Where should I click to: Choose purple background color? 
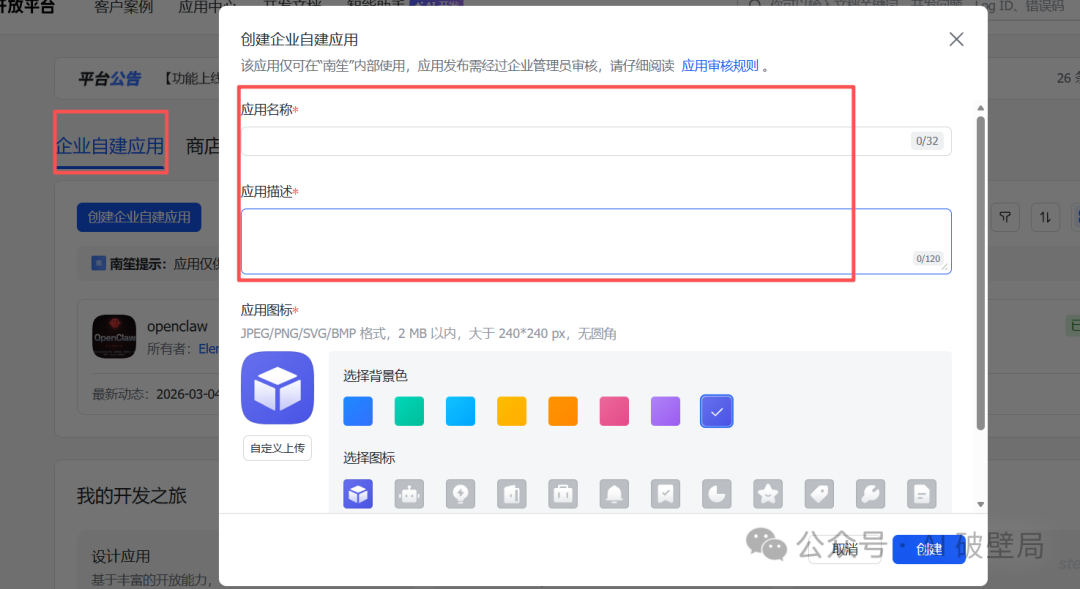tap(665, 411)
